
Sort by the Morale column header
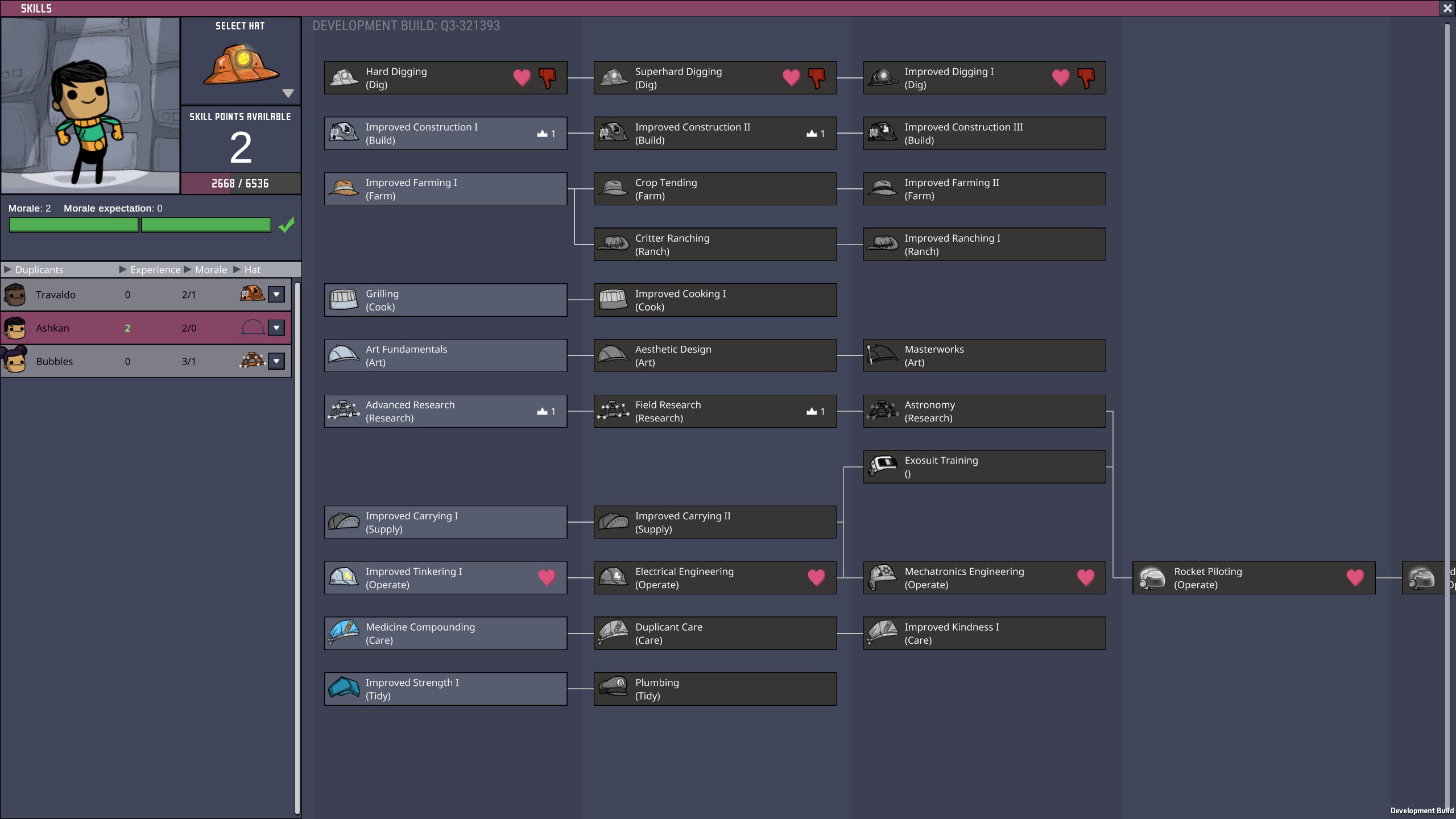click(210, 270)
